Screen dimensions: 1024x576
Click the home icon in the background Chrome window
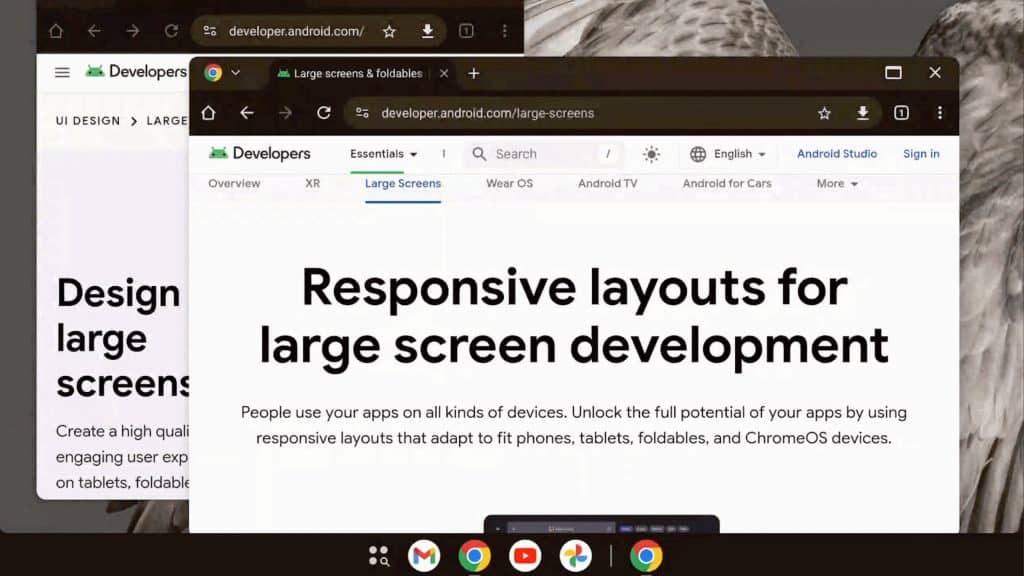(56, 31)
